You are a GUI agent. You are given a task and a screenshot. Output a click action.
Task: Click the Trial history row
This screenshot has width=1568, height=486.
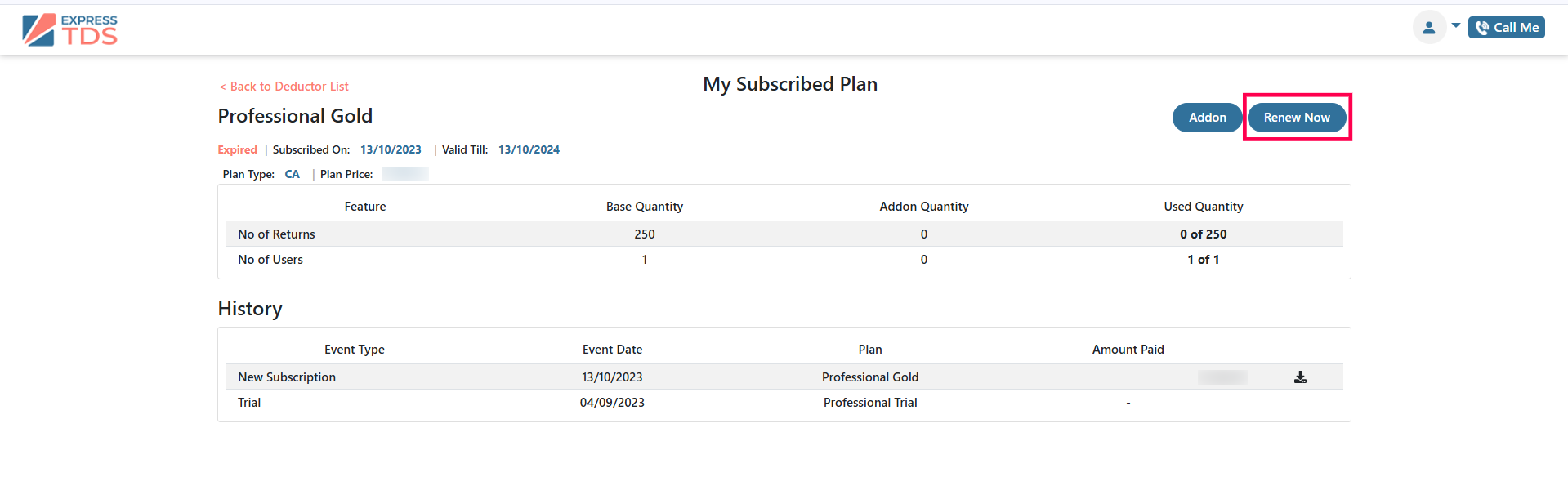[784, 403]
